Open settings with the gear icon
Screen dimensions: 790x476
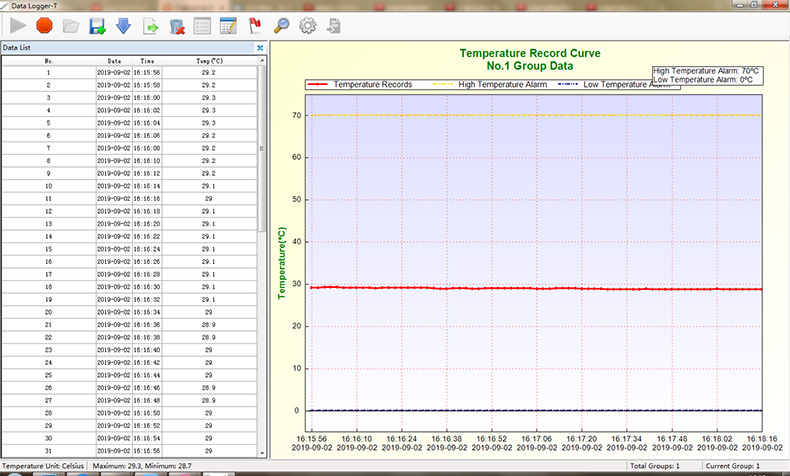(307, 25)
